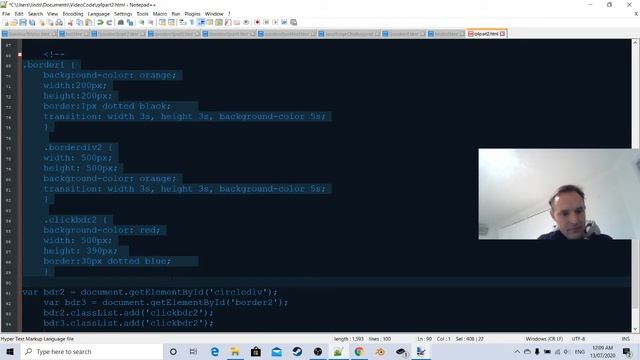Toggle Word Wrap toolbar icon
The width and height of the screenshot is (640, 360).
(x=182, y=22)
